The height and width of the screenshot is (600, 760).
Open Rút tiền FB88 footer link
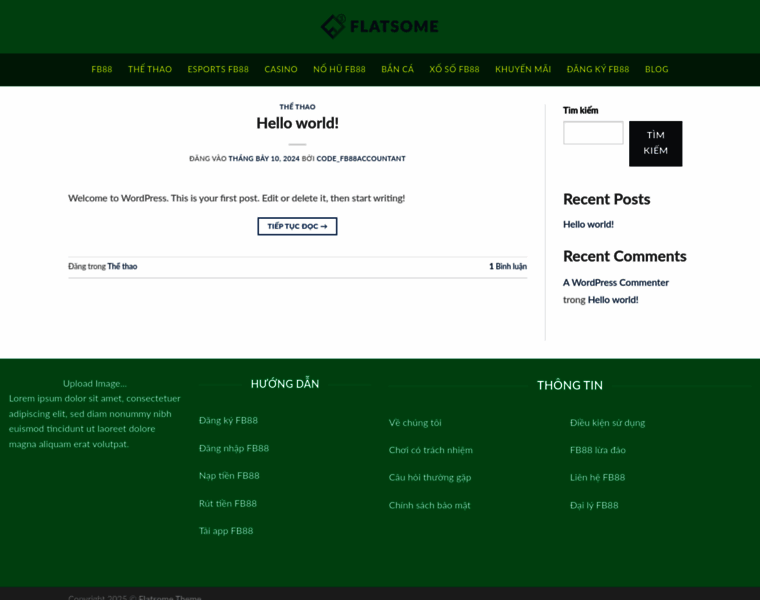pos(228,504)
